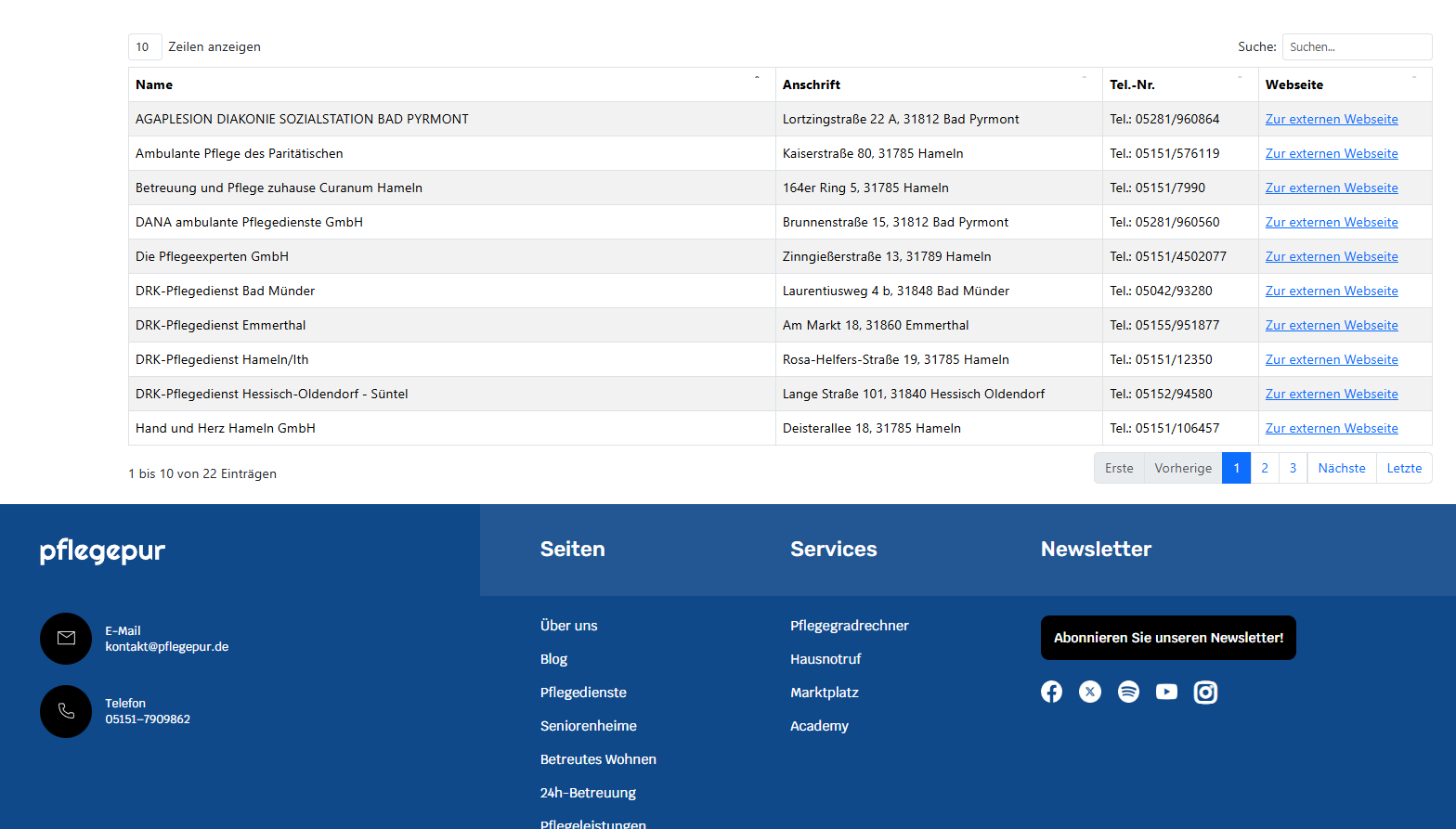Viewport: 1456px width, 829px height.
Task: Open the rows-per-page selector showing 10
Action: point(145,46)
